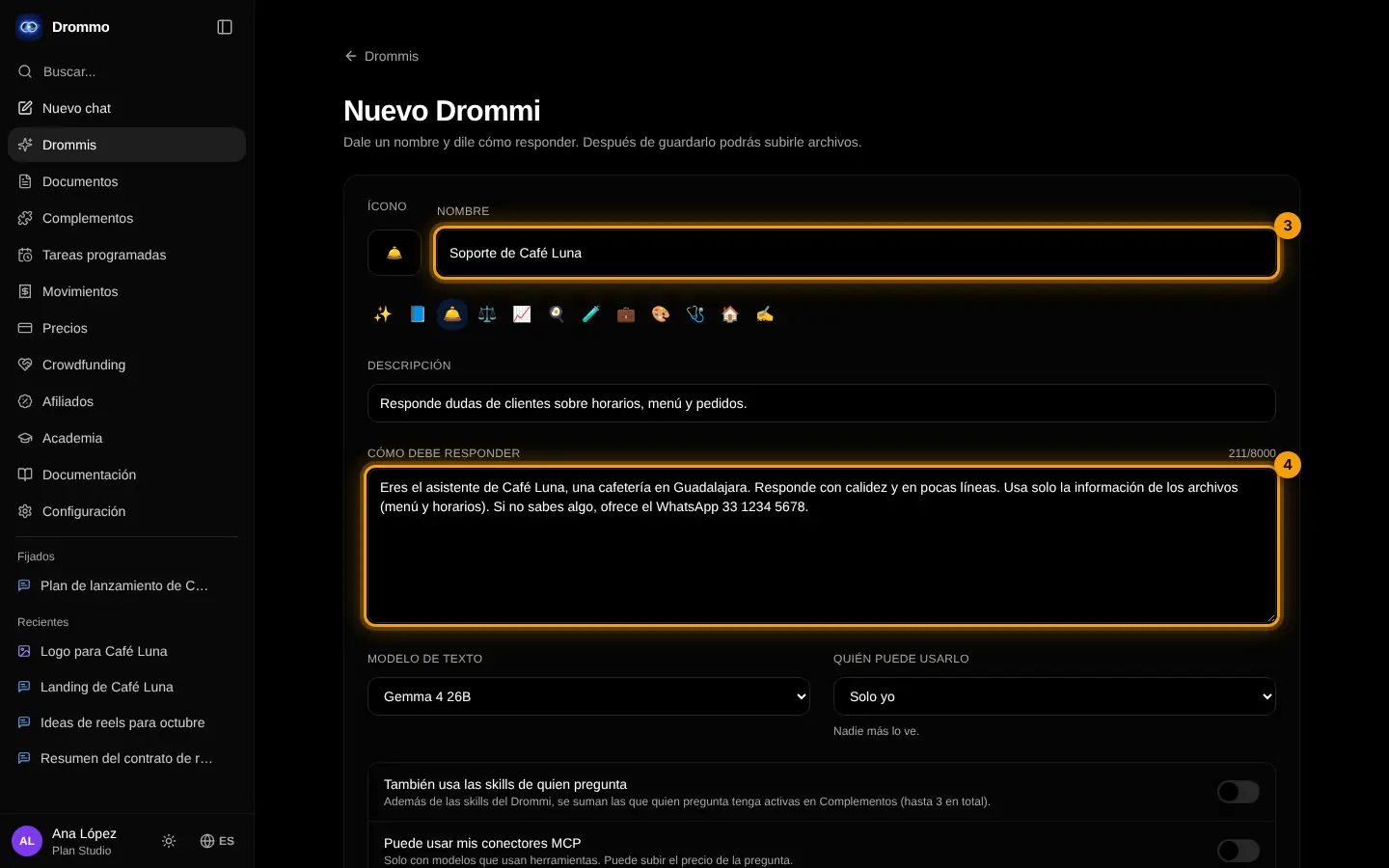Open pinned chat 'Plan de lanzamiento de C…'

pyautogui.click(x=126, y=585)
